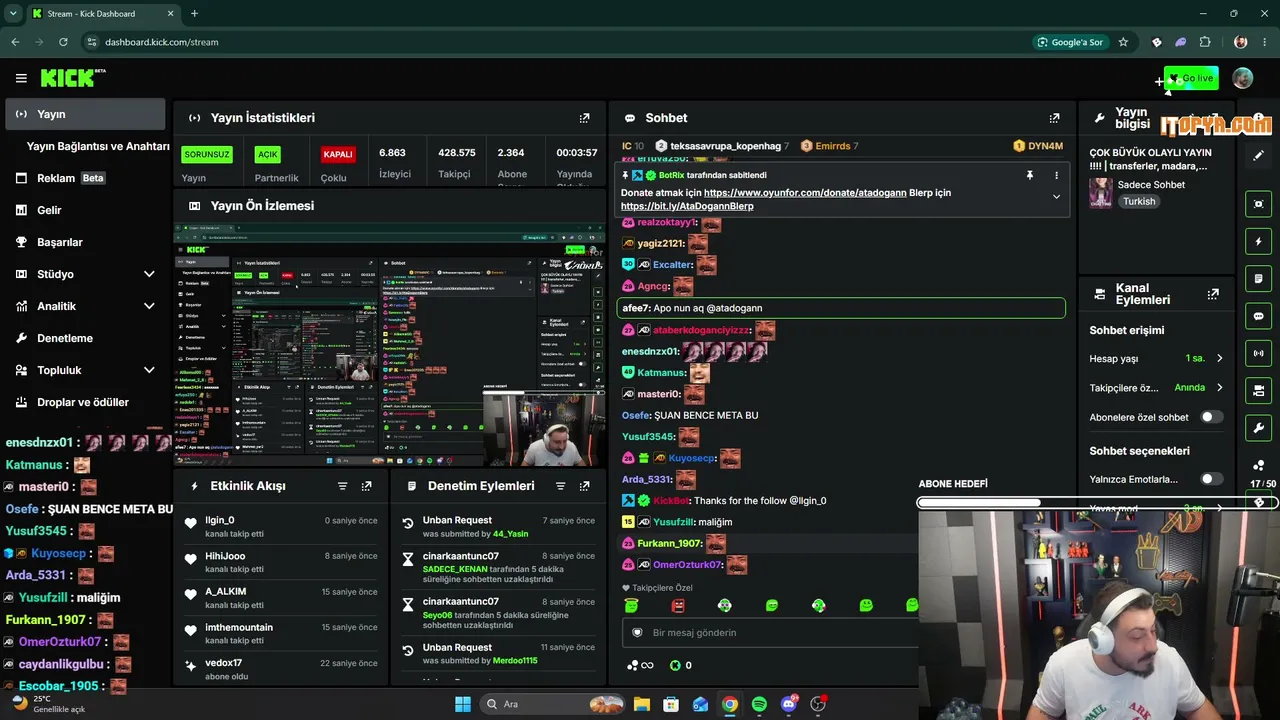This screenshot has height=720, width=1280.
Task: Expand the Stüdyo sidebar section
Action: (x=149, y=274)
